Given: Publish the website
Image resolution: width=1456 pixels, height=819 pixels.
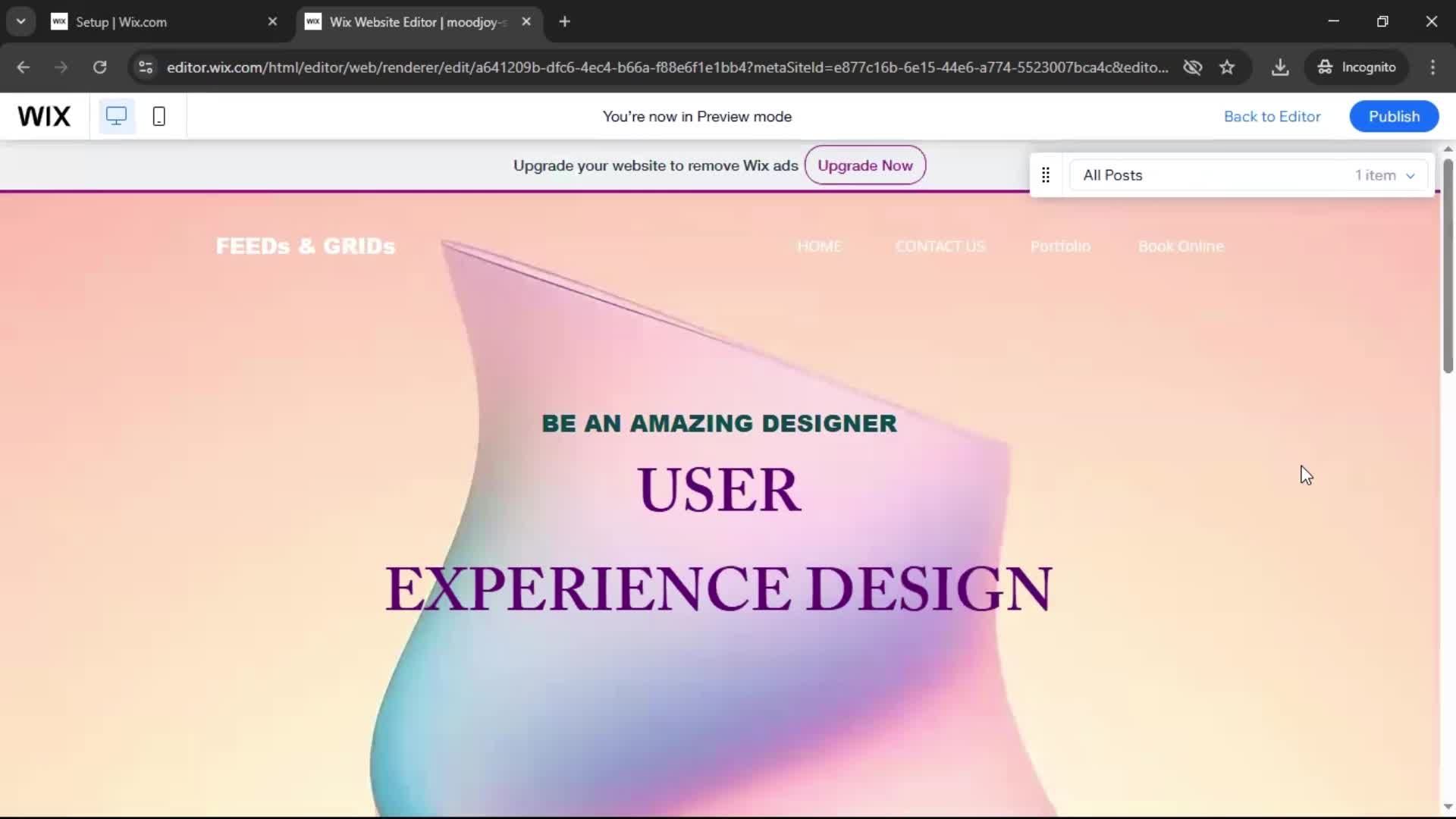Looking at the screenshot, I should (x=1394, y=116).
